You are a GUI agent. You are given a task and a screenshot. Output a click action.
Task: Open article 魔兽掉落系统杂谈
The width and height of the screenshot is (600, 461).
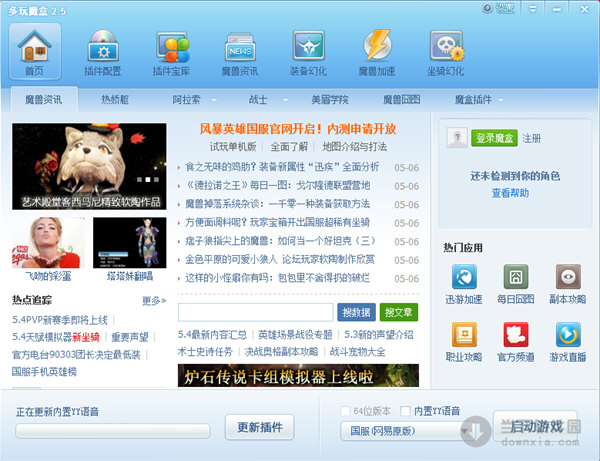(277, 204)
